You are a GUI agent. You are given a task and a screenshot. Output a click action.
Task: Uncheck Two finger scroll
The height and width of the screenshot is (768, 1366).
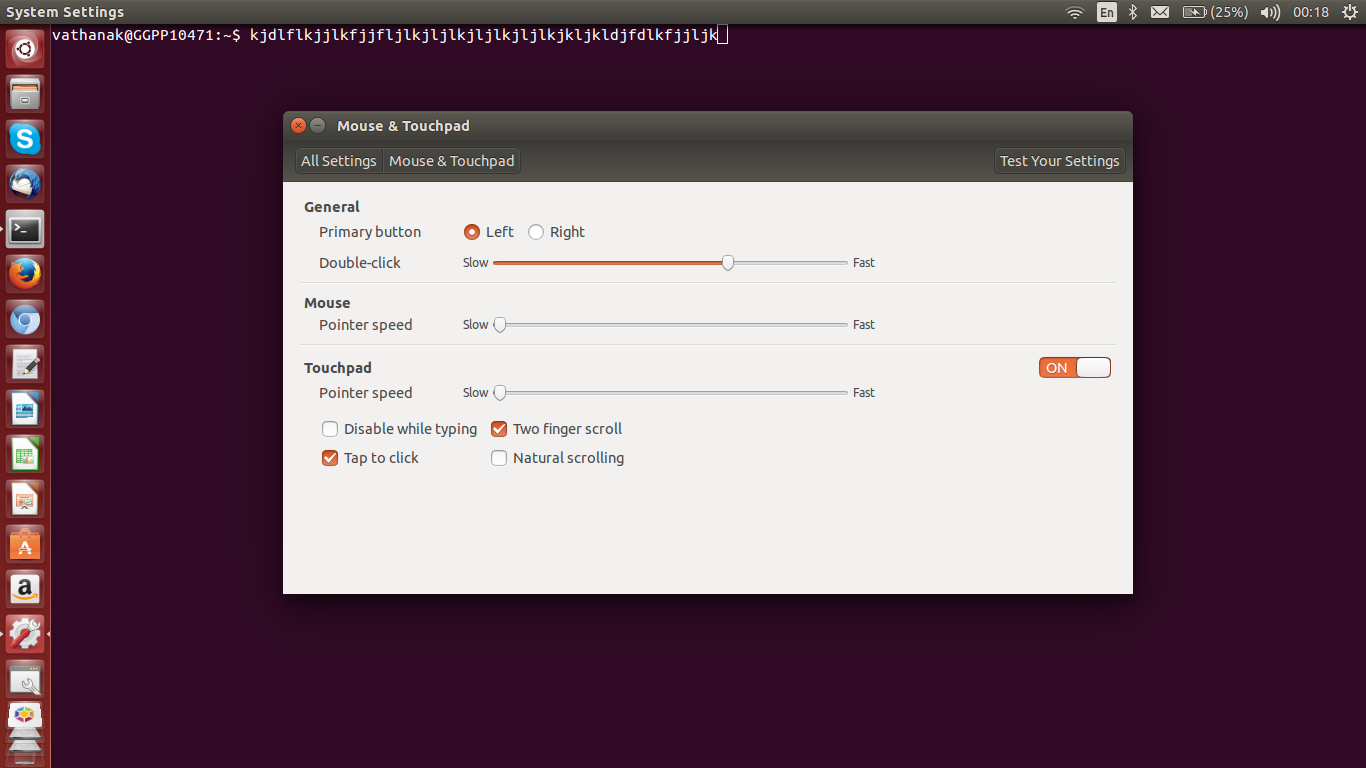click(499, 429)
